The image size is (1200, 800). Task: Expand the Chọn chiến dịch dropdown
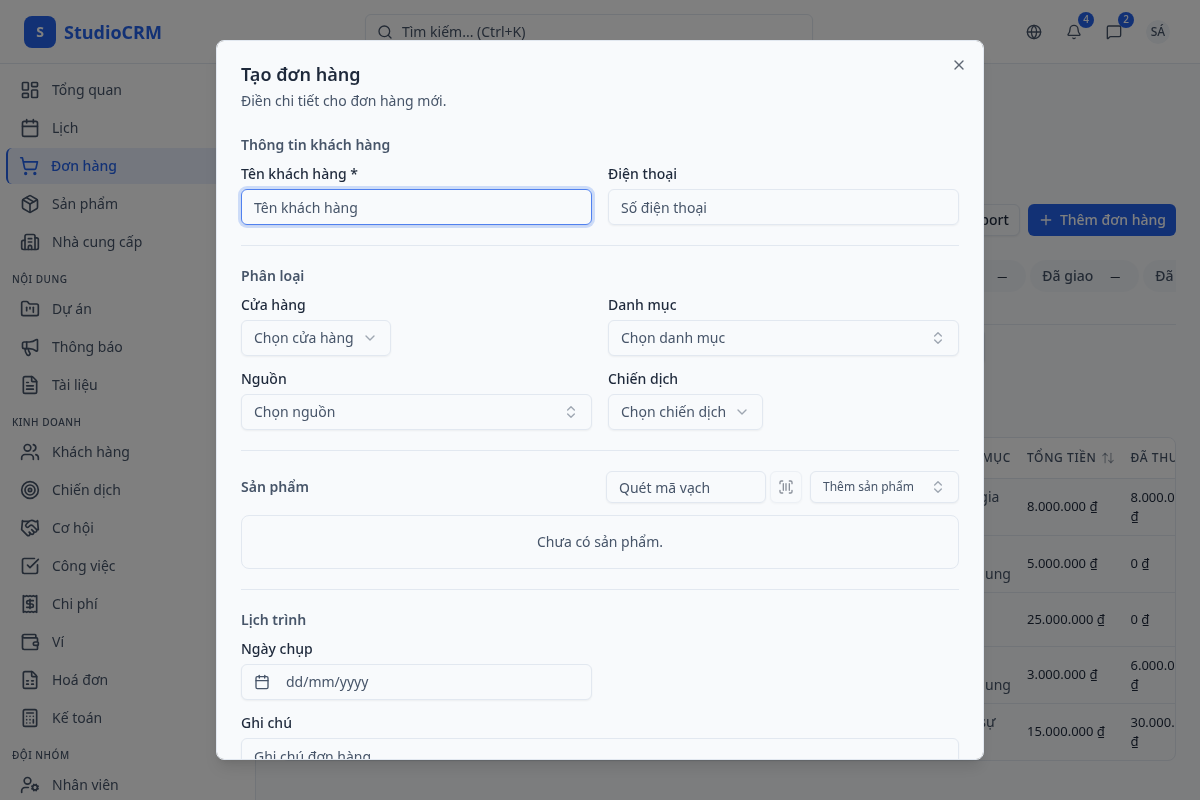(685, 412)
